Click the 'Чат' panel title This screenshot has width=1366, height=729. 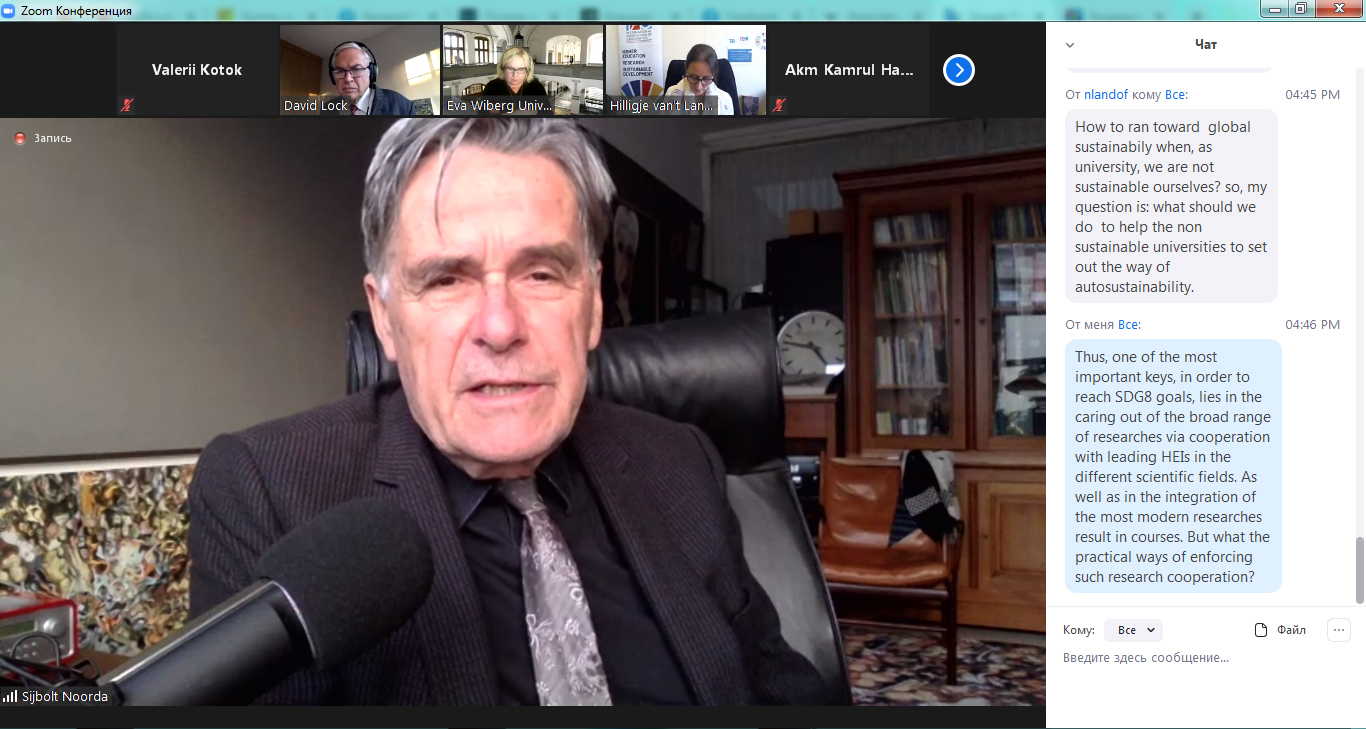pyautogui.click(x=1206, y=45)
